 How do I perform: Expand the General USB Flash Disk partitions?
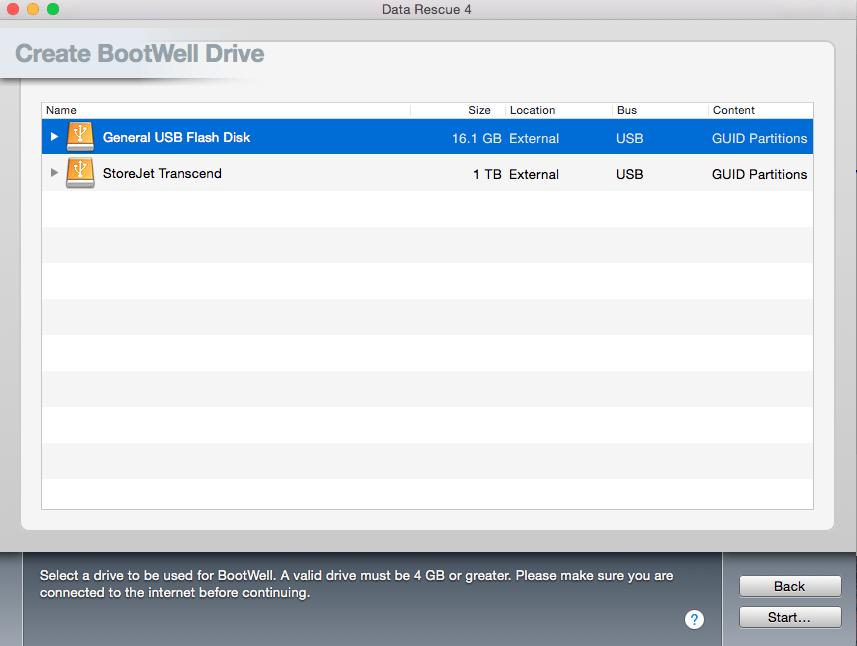click(x=54, y=137)
